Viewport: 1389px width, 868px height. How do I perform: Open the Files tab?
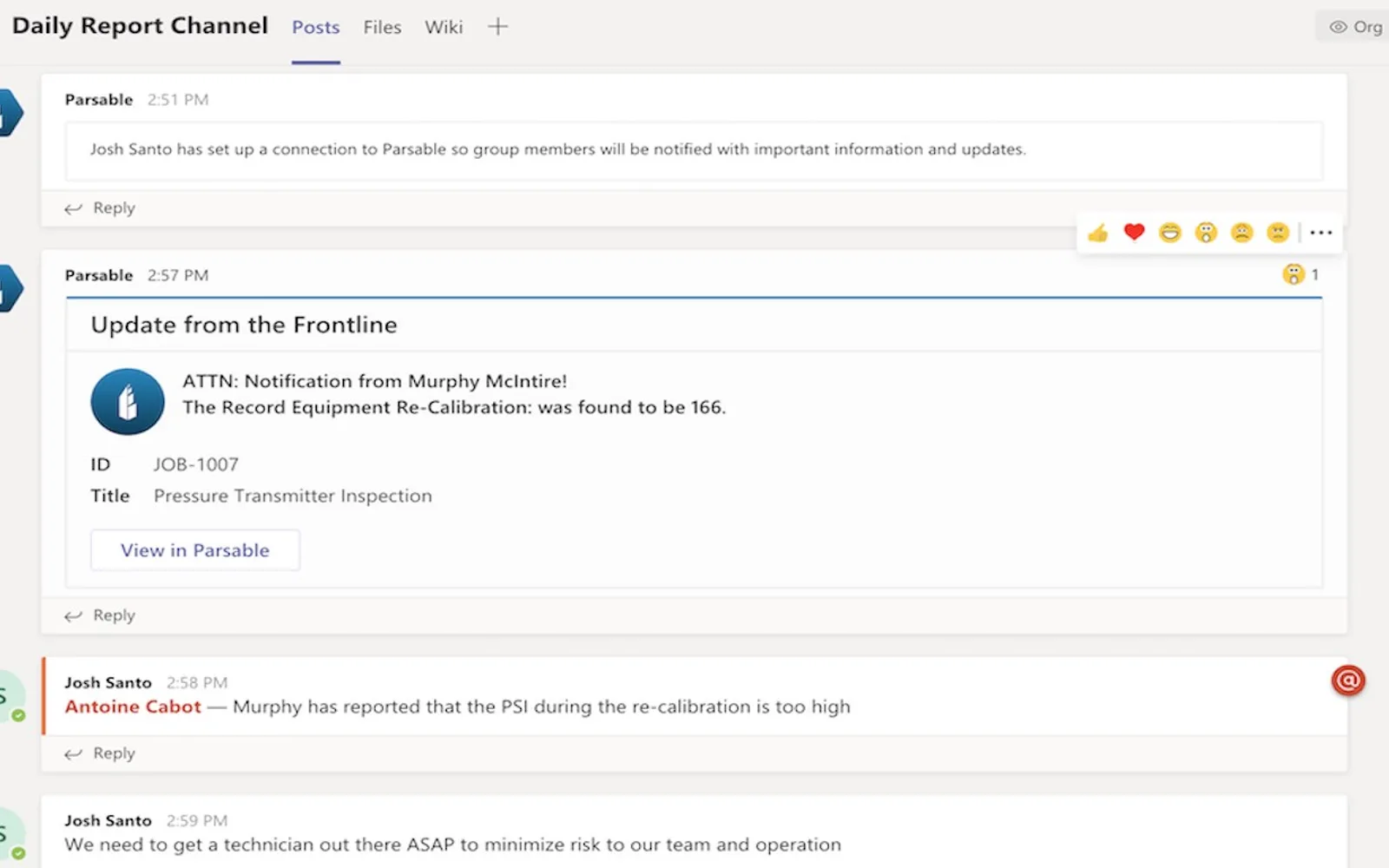coord(382,28)
